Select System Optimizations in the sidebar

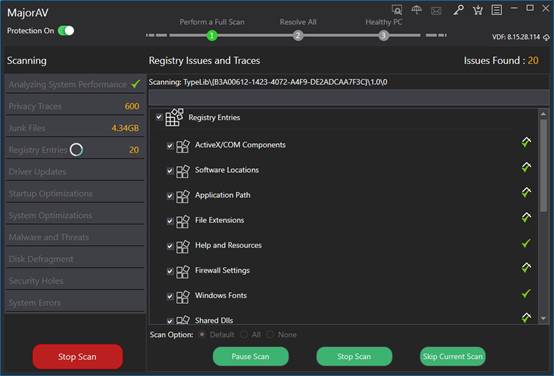pos(75,215)
